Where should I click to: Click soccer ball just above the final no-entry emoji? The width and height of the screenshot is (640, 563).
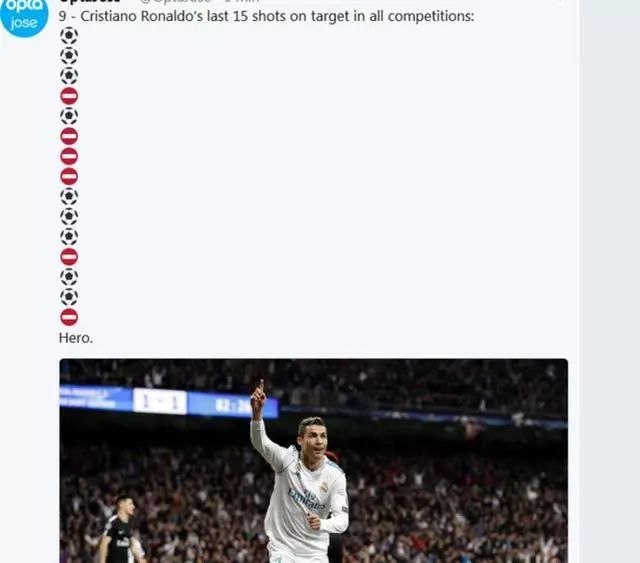coord(69,297)
